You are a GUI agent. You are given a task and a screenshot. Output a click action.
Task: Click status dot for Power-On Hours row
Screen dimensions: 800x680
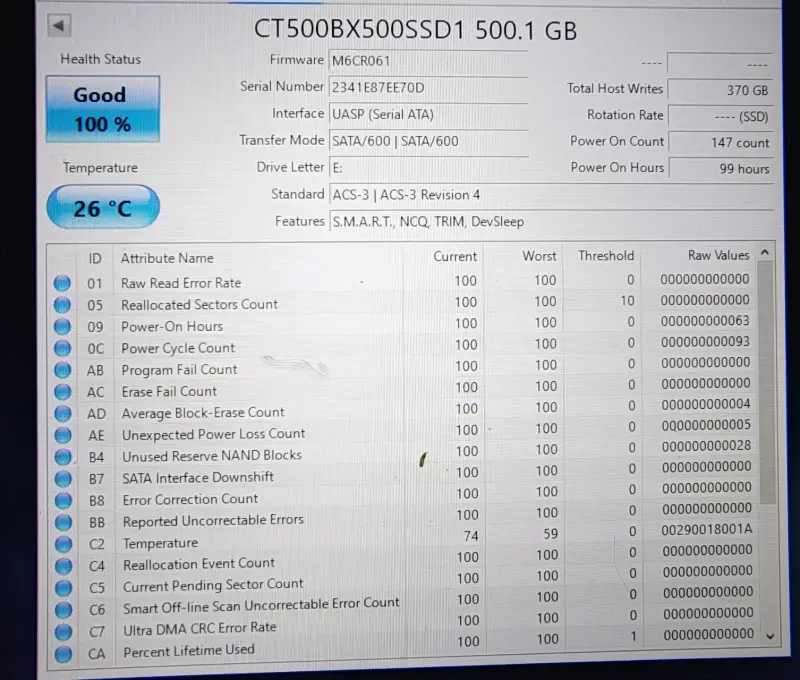click(62, 326)
